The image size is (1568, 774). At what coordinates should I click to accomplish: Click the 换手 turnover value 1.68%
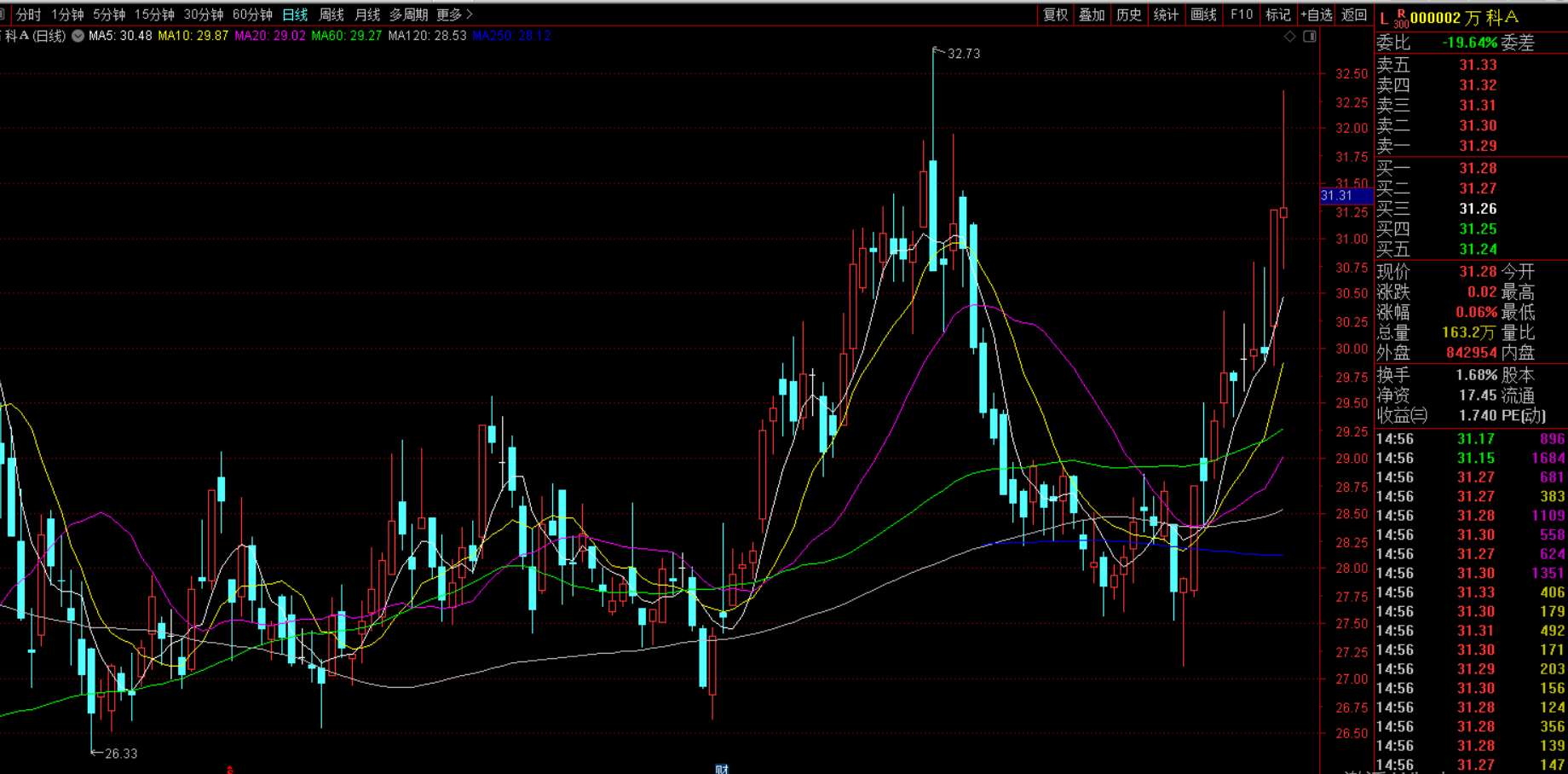click(1476, 375)
